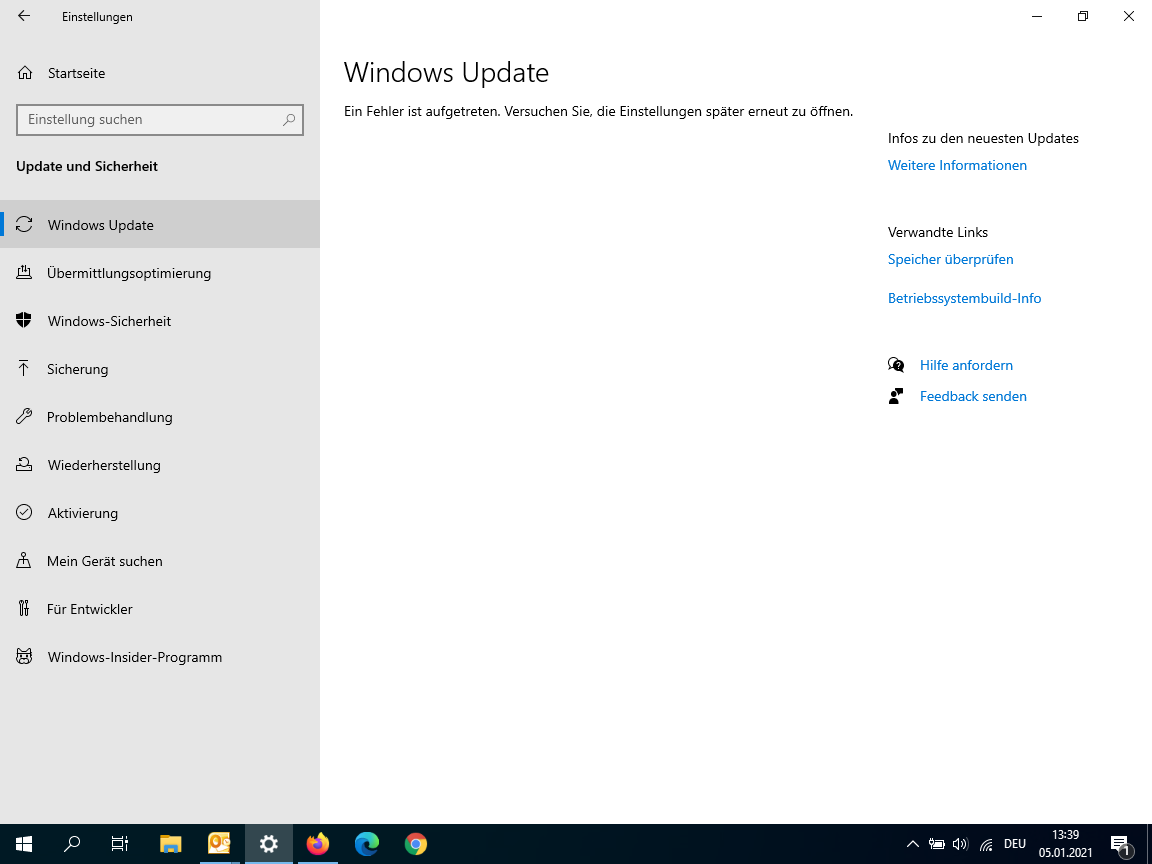Click the Windows-Sicherheit shield icon
Image resolution: width=1152 pixels, height=864 pixels.
point(24,320)
